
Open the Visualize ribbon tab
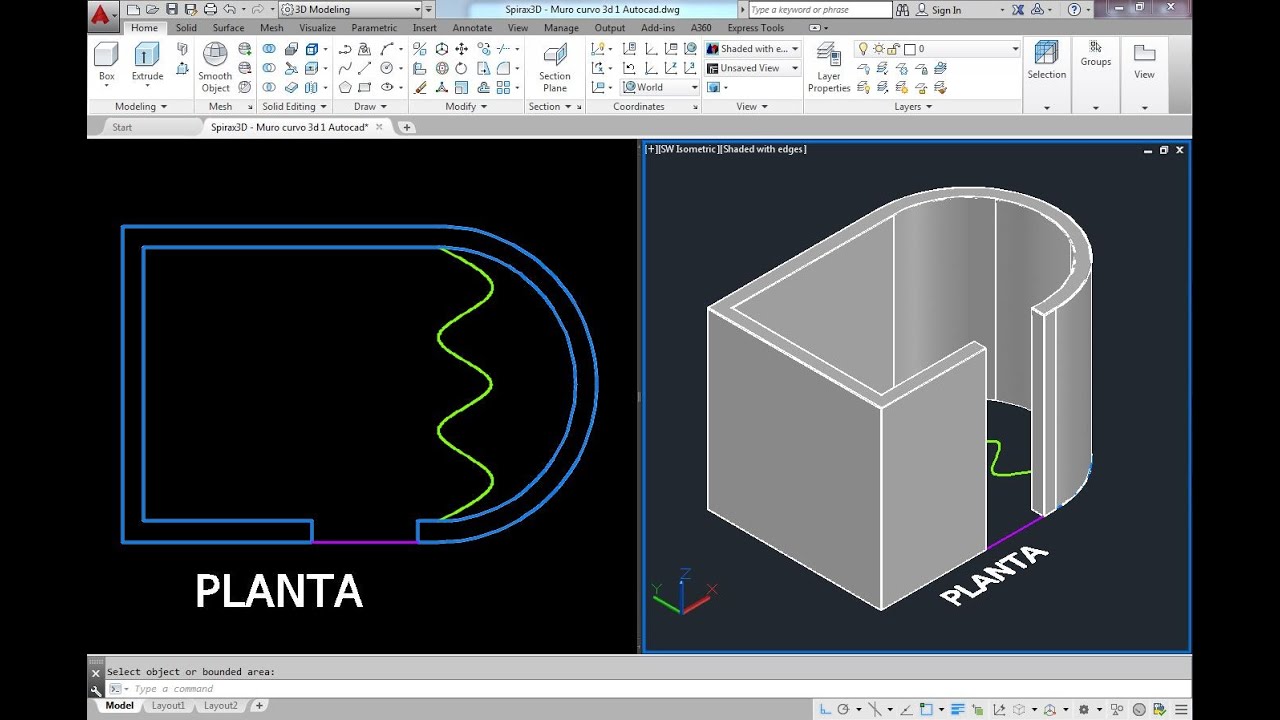pos(317,28)
